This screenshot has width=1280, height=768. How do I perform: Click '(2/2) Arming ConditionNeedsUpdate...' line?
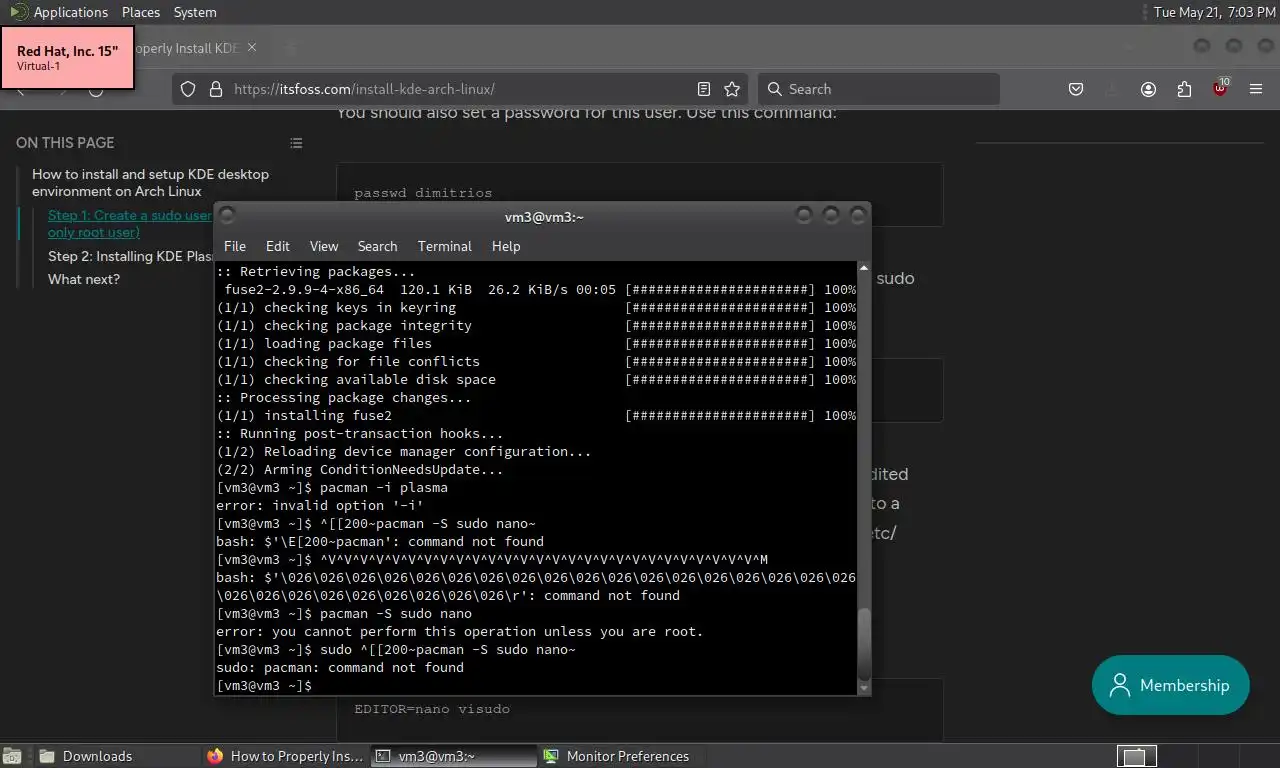click(360, 470)
